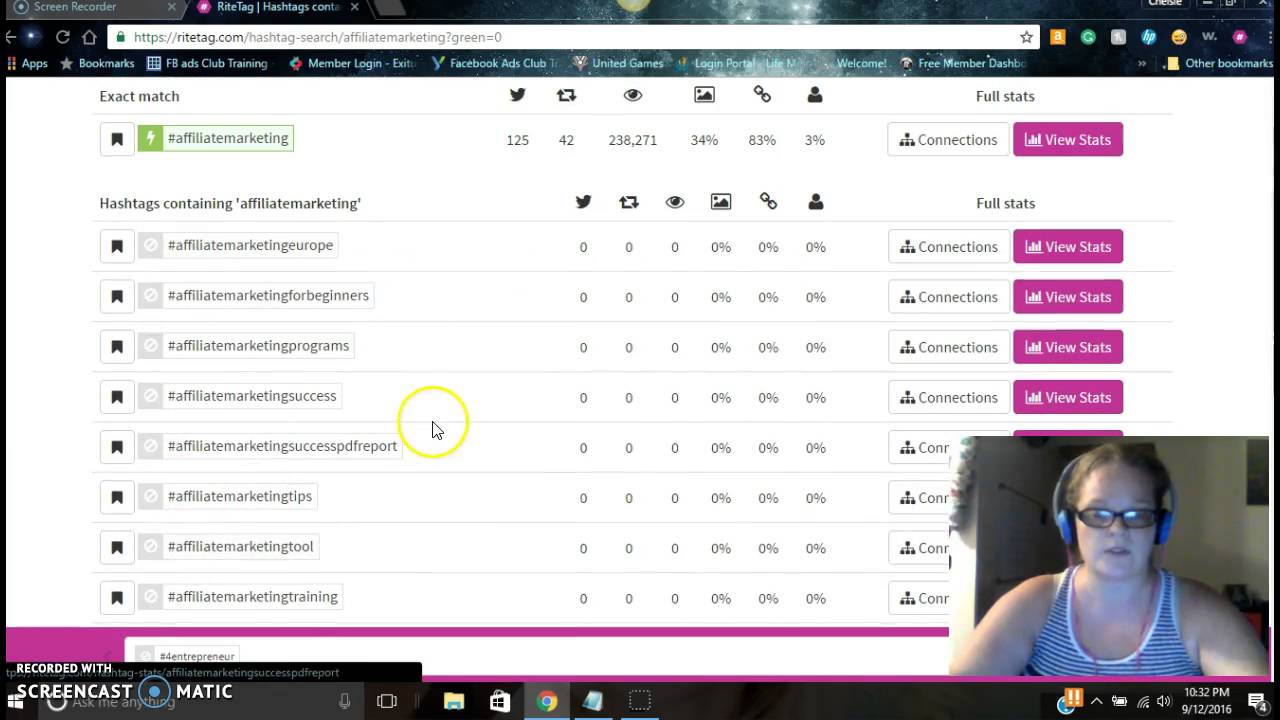Click eye icon in 'Hashtags containing' header

point(675,202)
